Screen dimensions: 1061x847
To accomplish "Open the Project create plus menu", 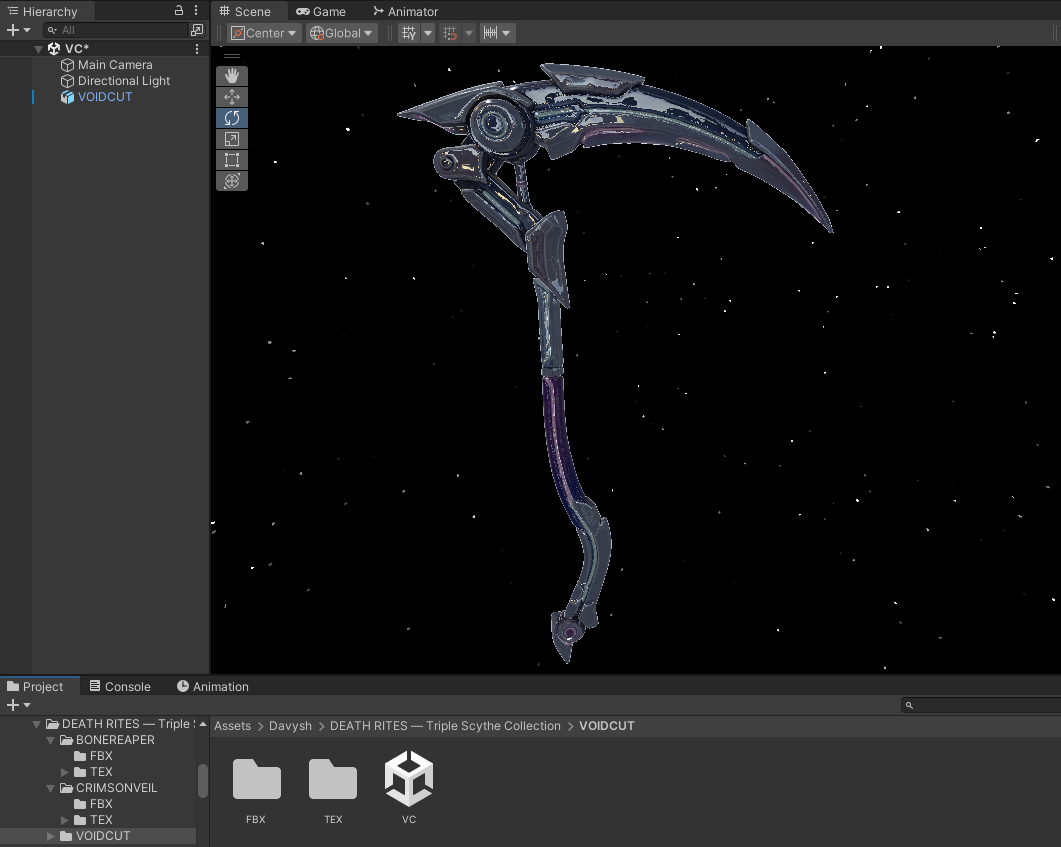I will (18, 706).
